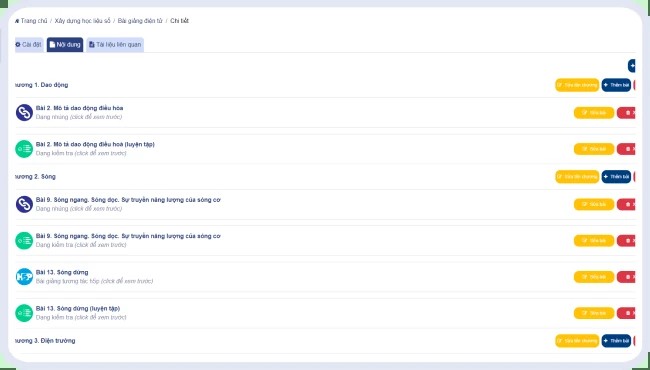Click Sửa bài for Bài 2 embedded lesson
Screen dimensions: 650x370
pyautogui.click(x=594, y=113)
